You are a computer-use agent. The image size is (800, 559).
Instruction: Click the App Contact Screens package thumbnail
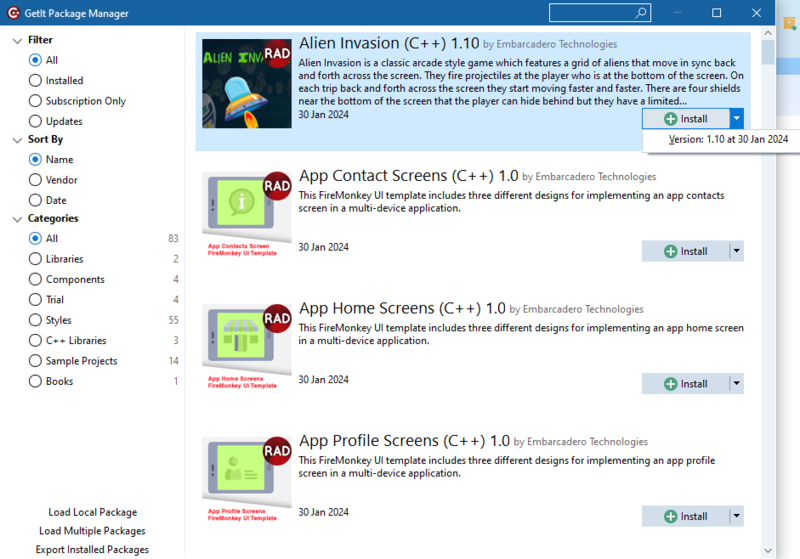point(247,215)
